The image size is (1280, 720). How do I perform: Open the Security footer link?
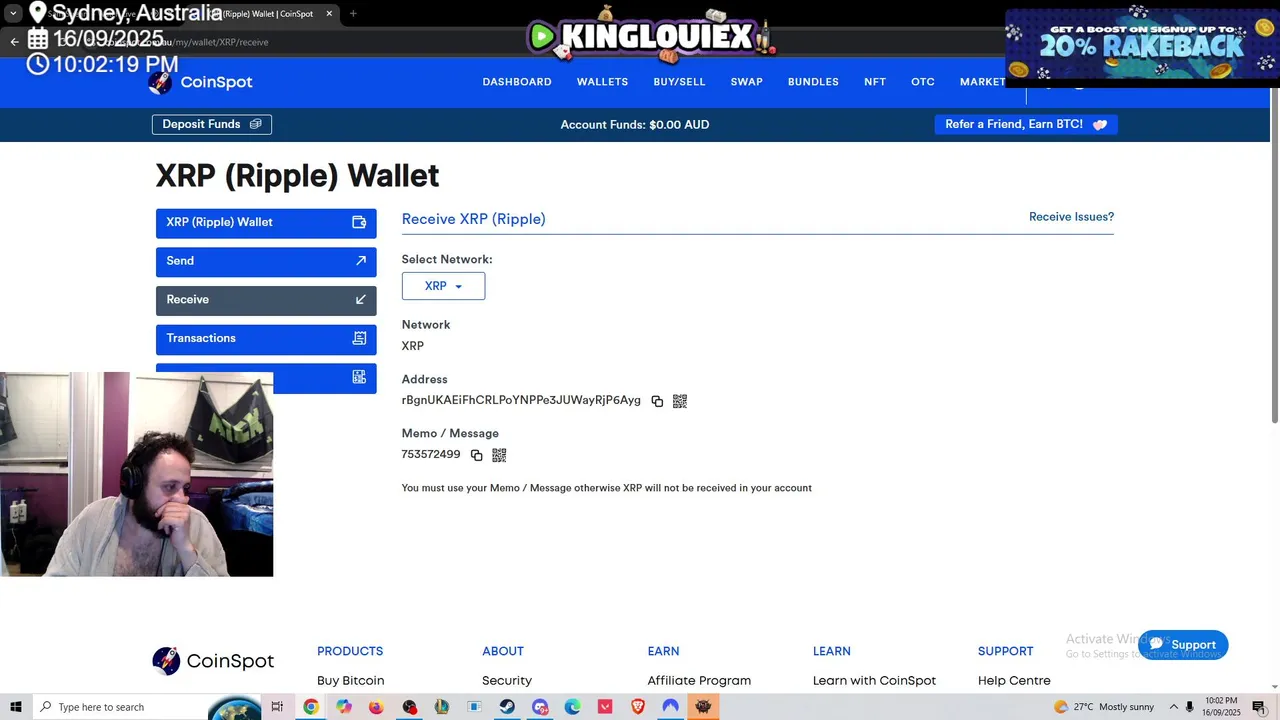tap(507, 681)
